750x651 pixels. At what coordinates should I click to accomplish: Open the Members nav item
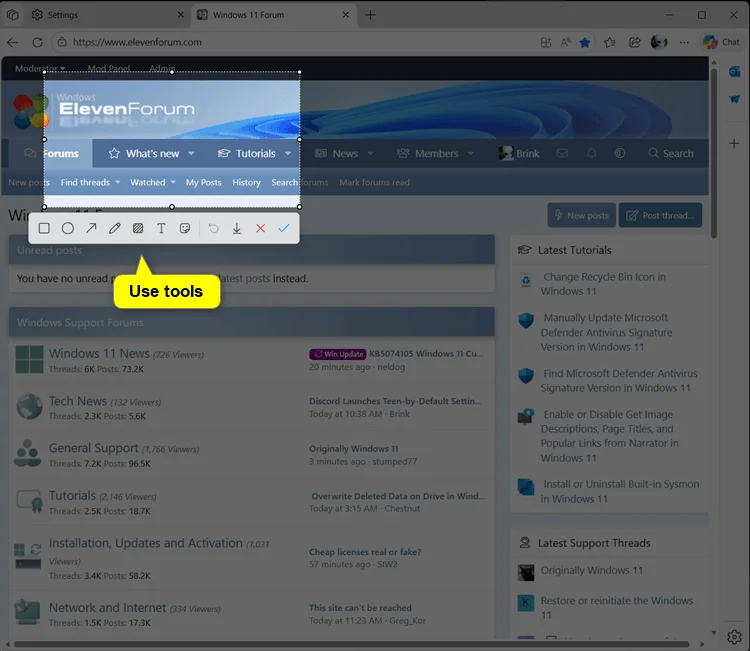coord(428,154)
